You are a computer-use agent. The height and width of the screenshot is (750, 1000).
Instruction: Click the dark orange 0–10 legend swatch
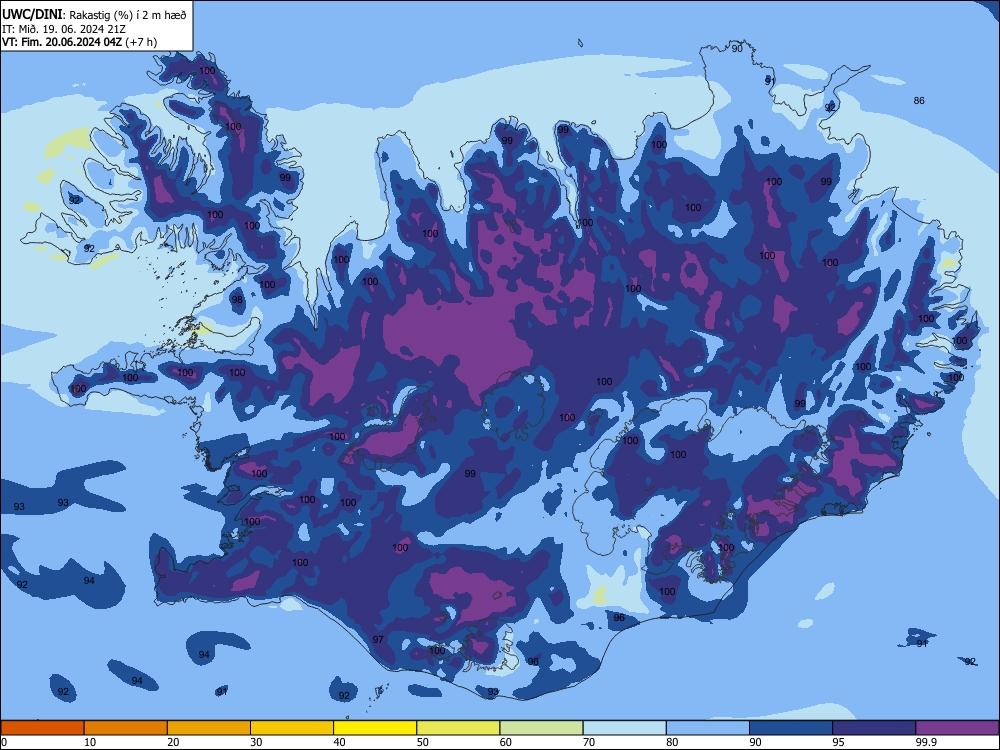(x=42, y=728)
